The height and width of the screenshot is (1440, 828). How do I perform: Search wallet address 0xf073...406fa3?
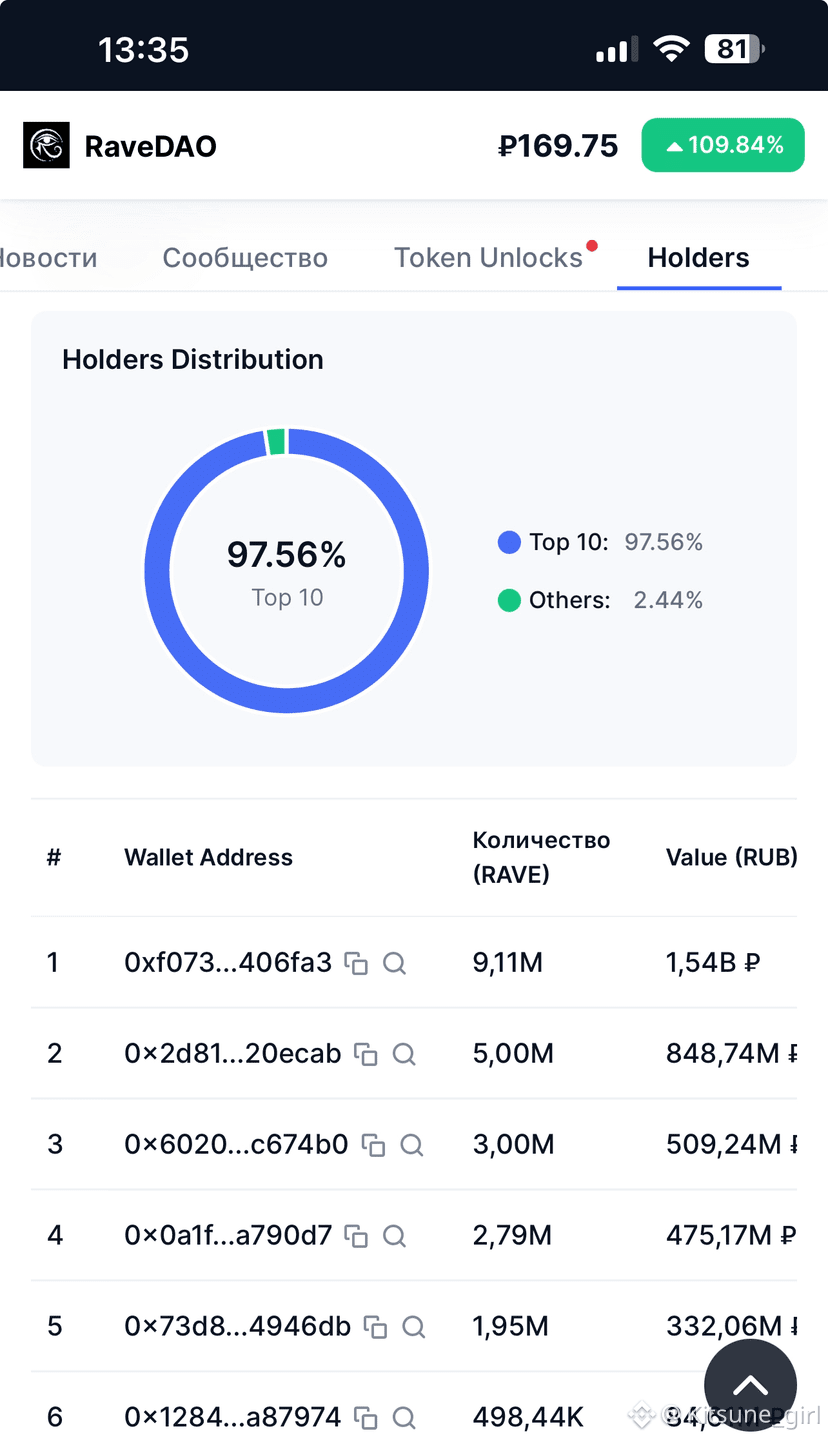point(394,963)
